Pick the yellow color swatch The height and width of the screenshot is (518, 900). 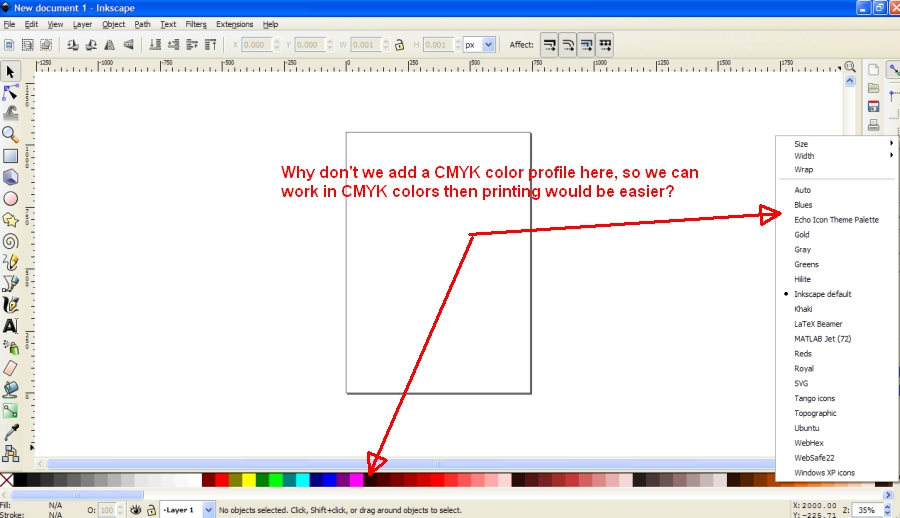(248, 481)
